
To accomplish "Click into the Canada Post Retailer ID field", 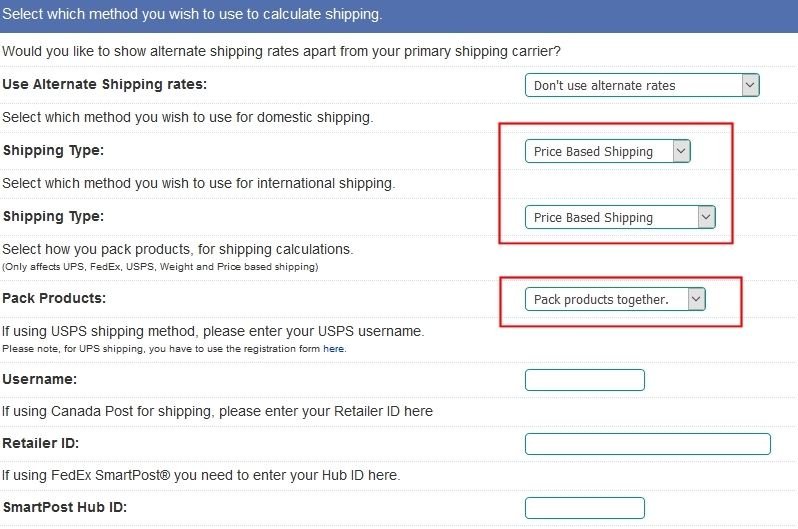I will click(x=648, y=444).
